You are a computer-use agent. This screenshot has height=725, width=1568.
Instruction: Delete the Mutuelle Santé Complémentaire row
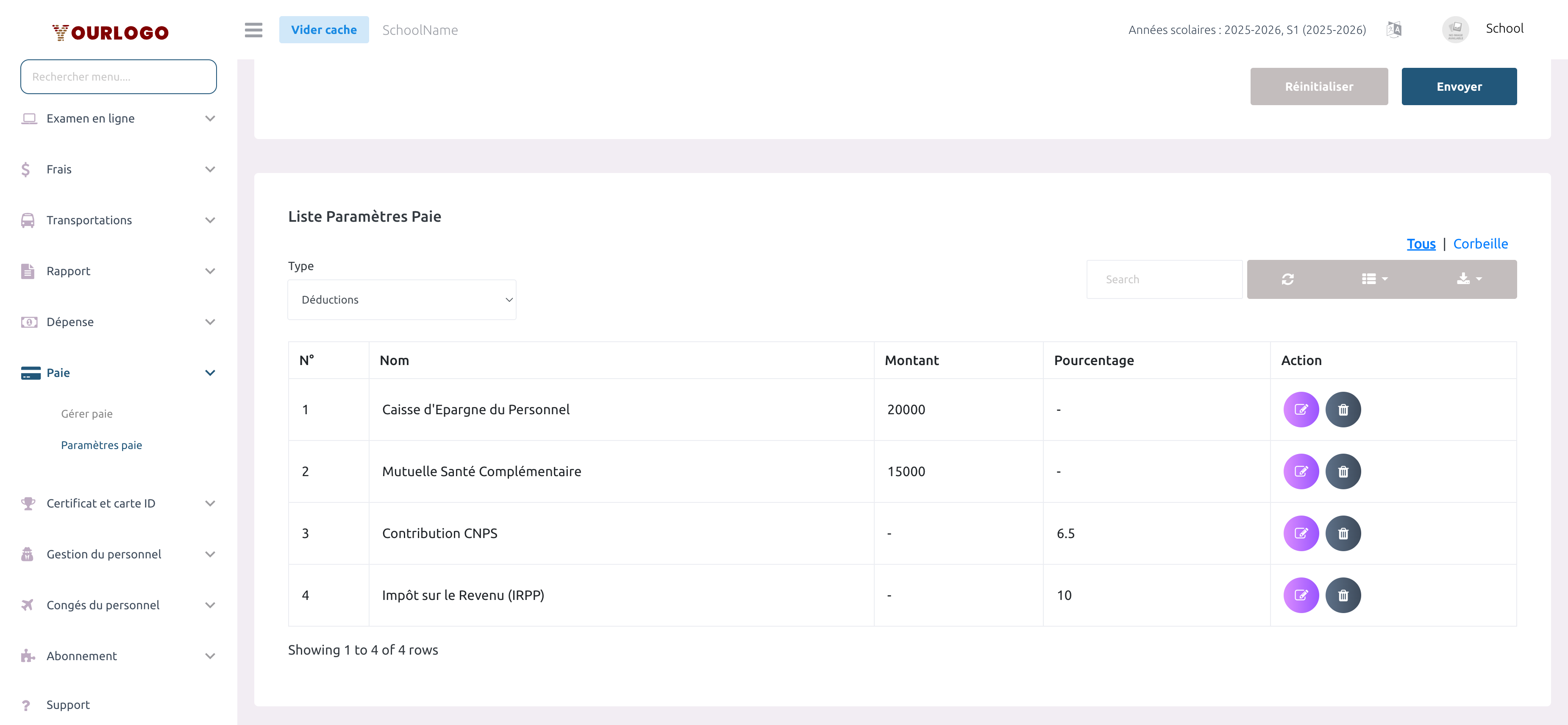point(1343,472)
